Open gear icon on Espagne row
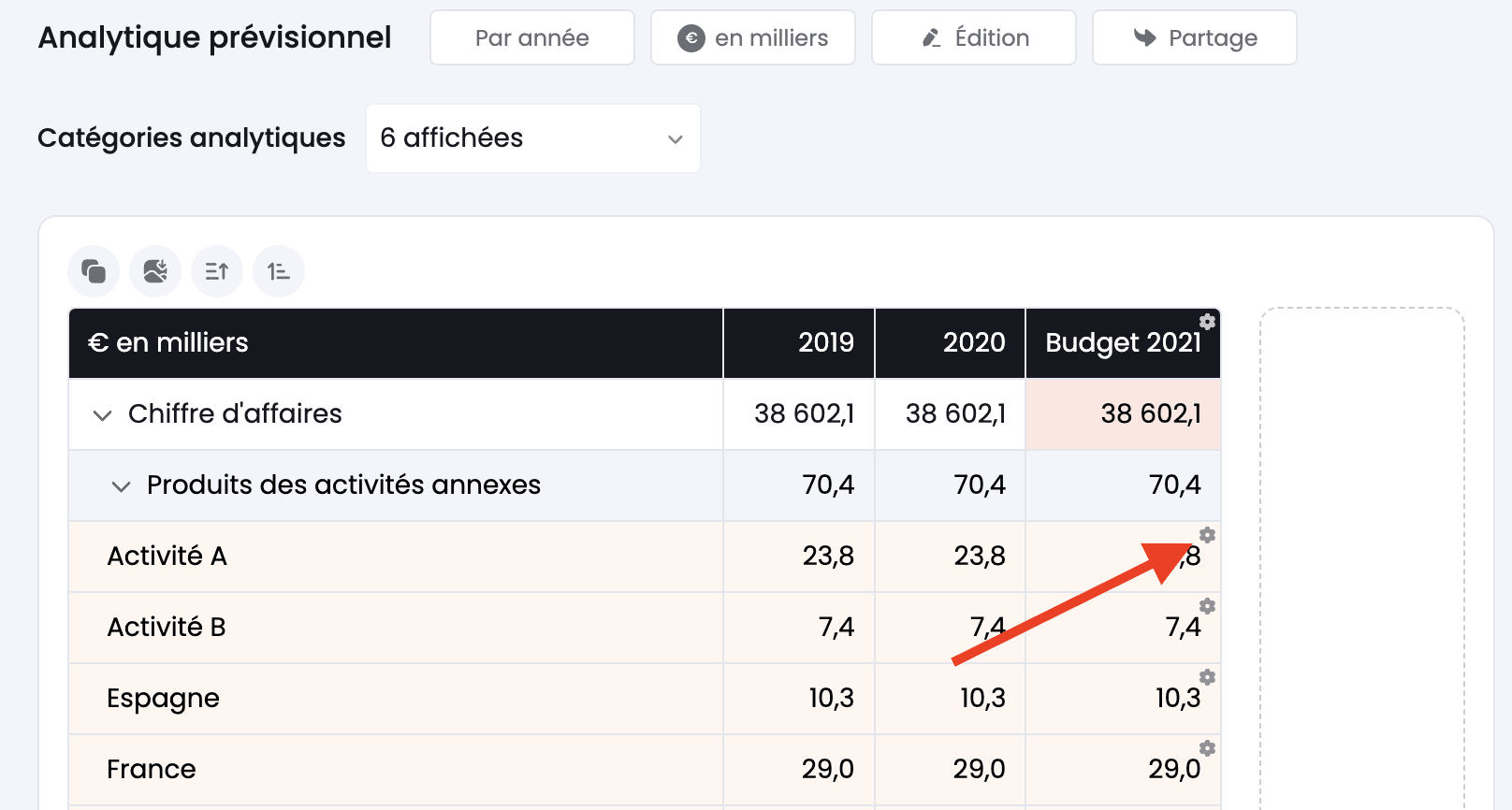The width and height of the screenshot is (1512, 810). coord(1207,677)
